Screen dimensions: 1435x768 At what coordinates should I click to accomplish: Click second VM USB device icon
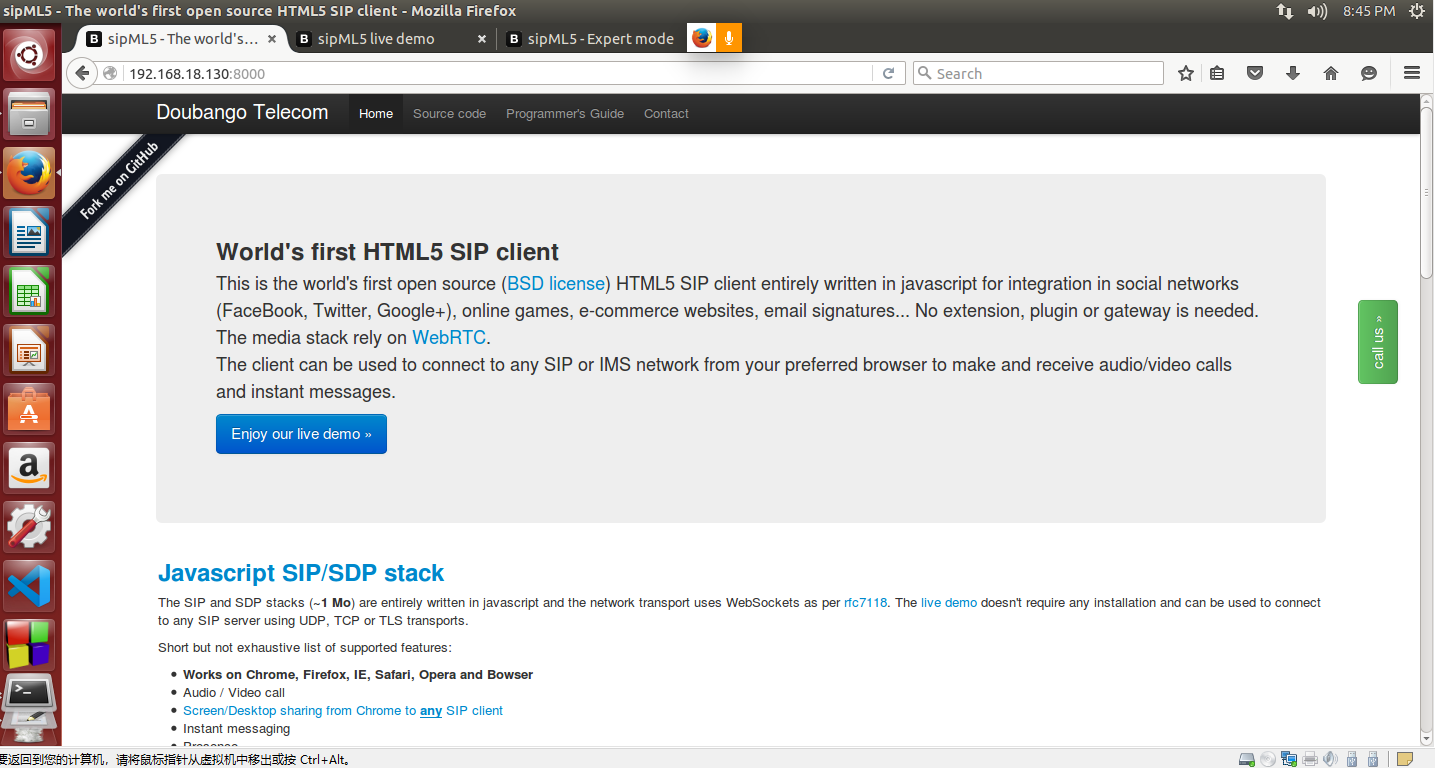(1373, 759)
